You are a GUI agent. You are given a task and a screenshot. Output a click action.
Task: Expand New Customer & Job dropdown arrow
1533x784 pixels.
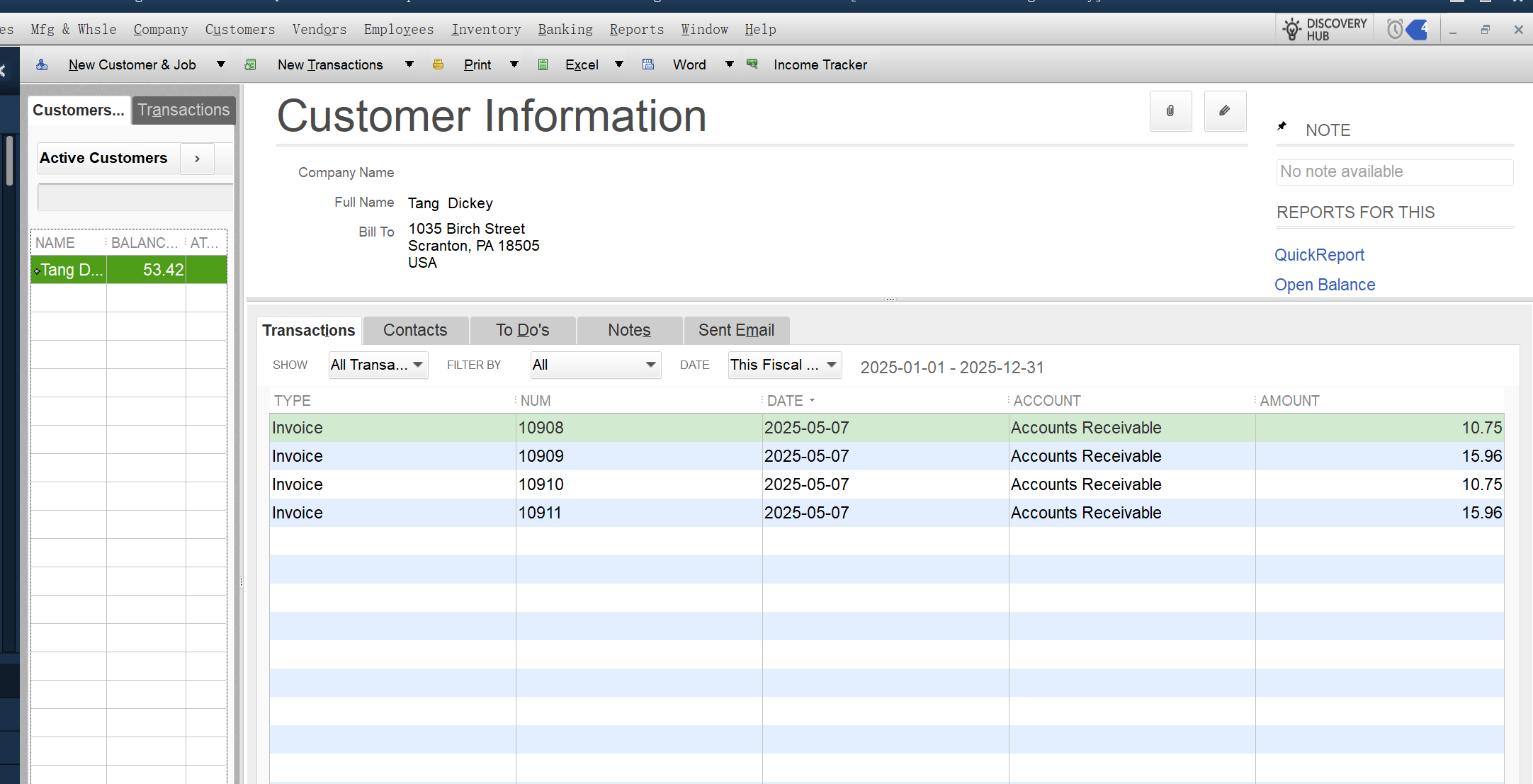coord(221,64)
